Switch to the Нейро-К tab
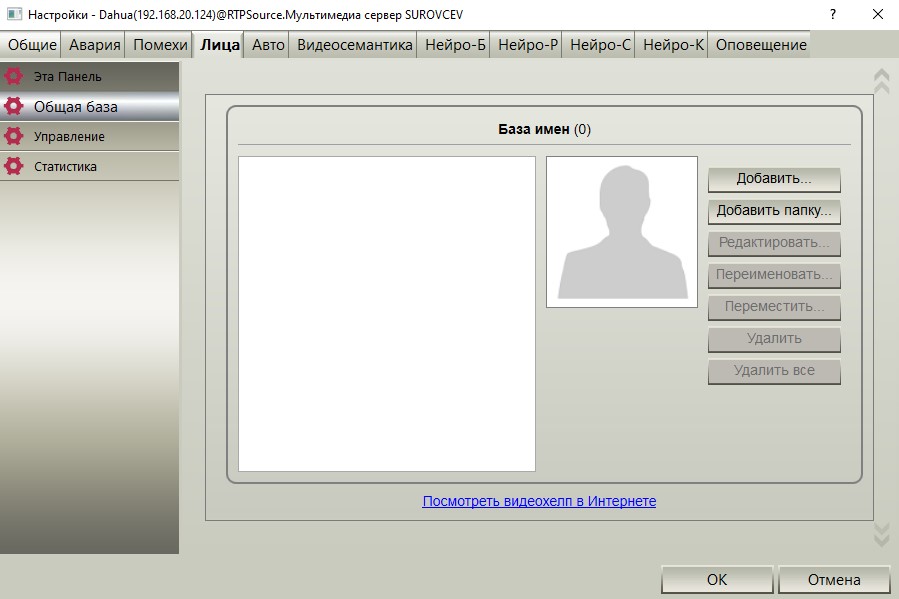899x599 pixels. pos(673,45)
